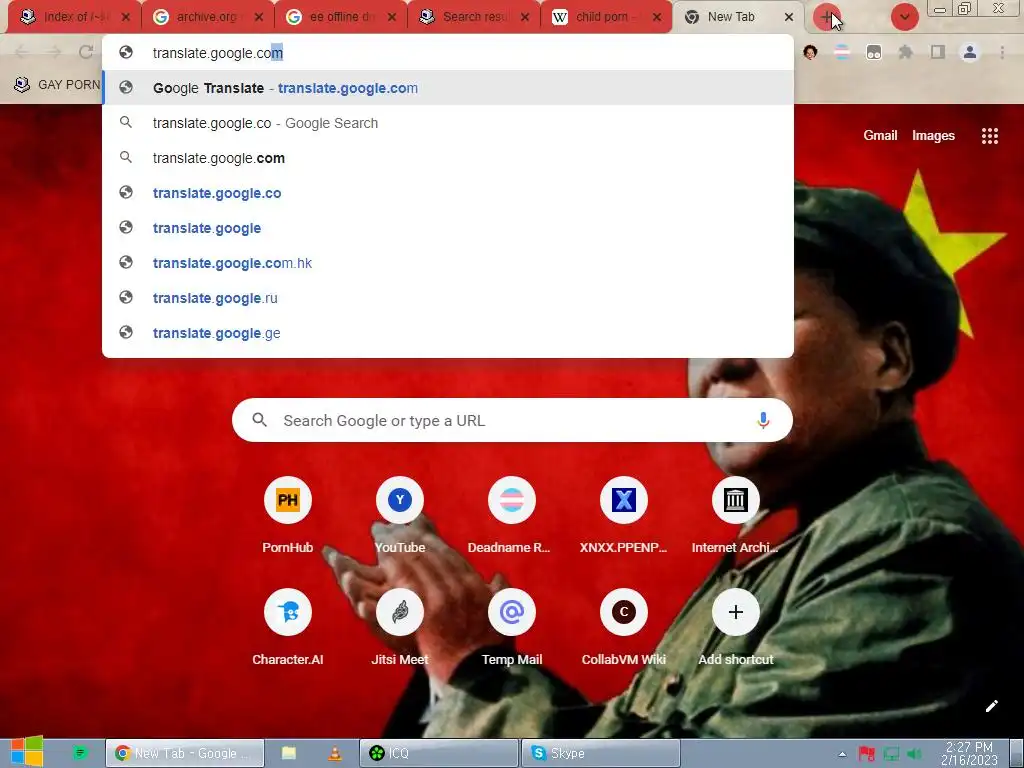Viewport: 1024px width, 768px height.
Task: Start voice search with the microphone
Action: click(763, 420)
